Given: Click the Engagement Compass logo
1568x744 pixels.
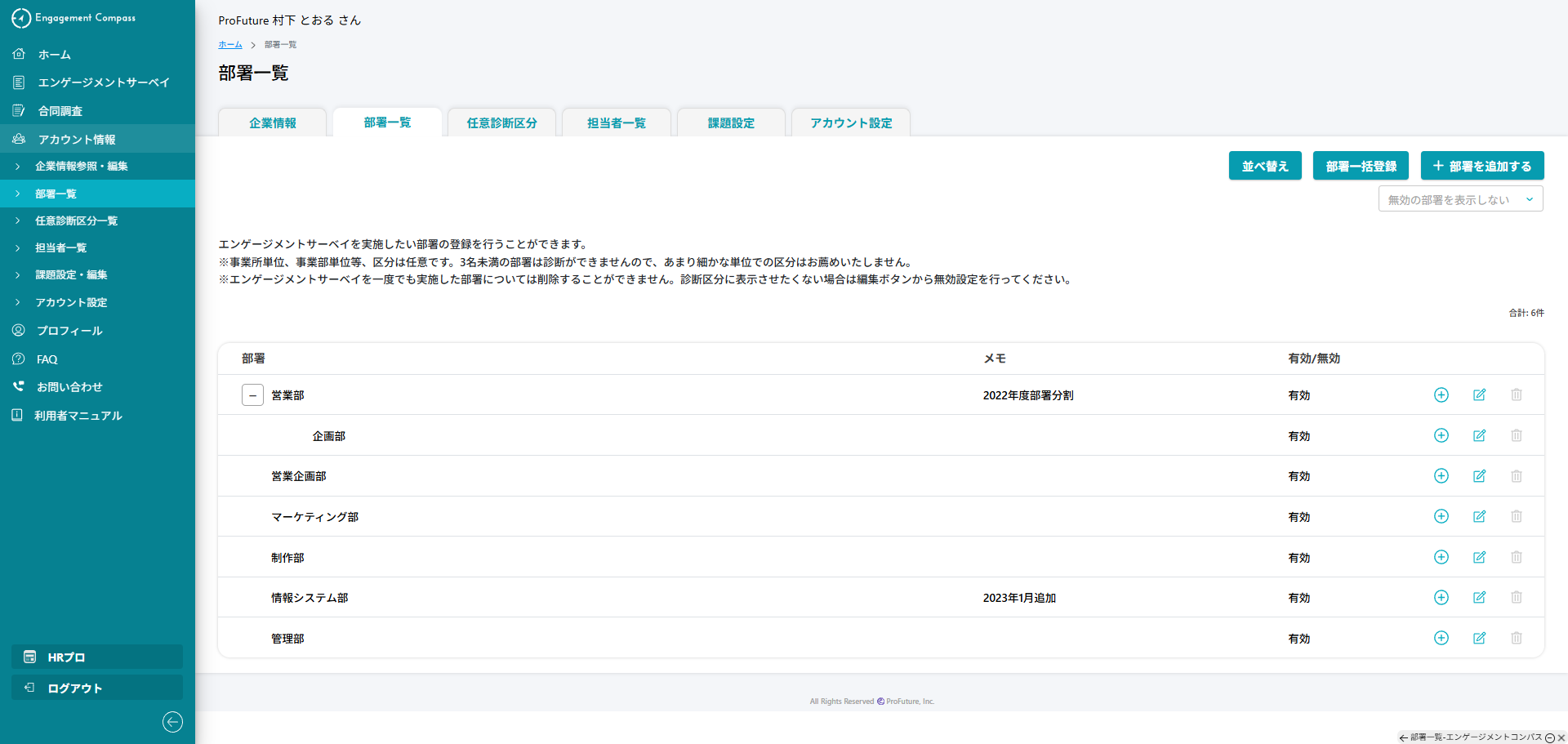Looking at the screenshot, I should 73,18.
